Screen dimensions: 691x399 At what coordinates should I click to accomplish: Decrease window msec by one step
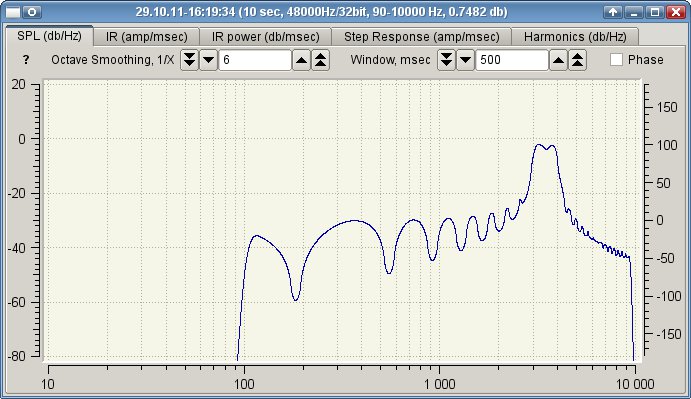(x=465, y=60)
